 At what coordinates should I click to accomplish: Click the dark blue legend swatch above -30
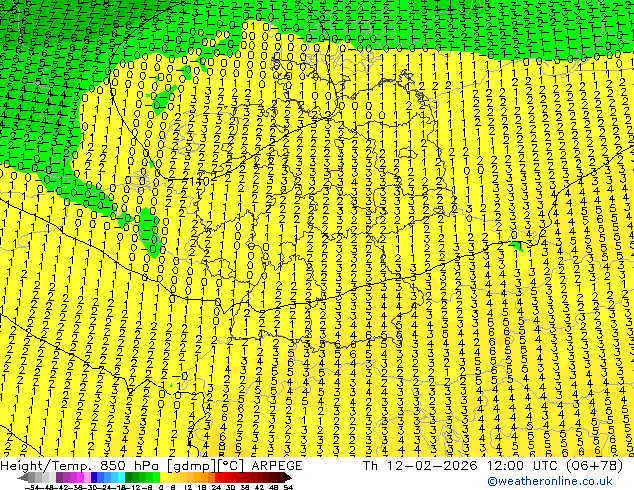pos(94,478)
